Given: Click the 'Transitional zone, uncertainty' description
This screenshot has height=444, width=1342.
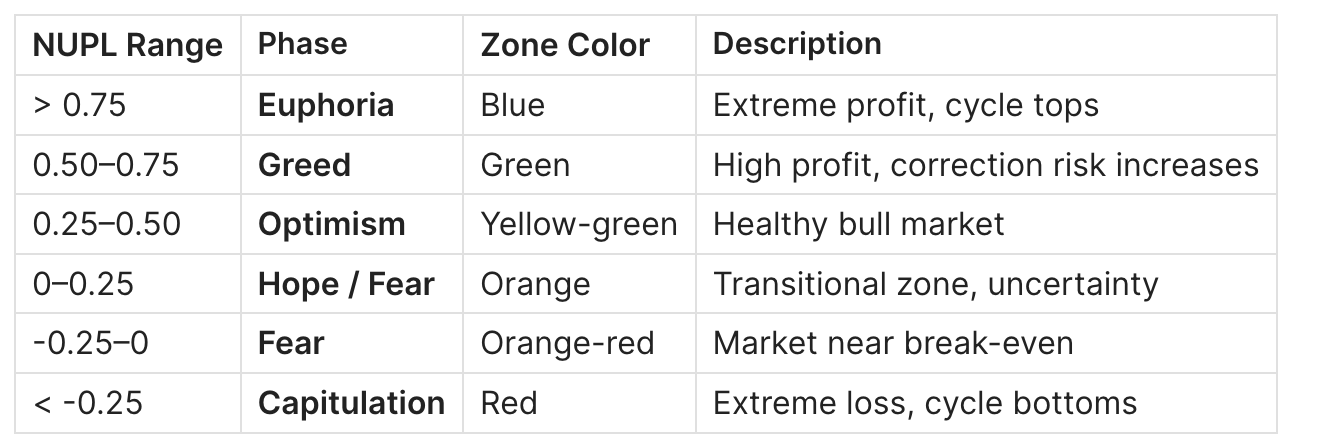Looking at the screenshot, I should [x=935, y=284].
